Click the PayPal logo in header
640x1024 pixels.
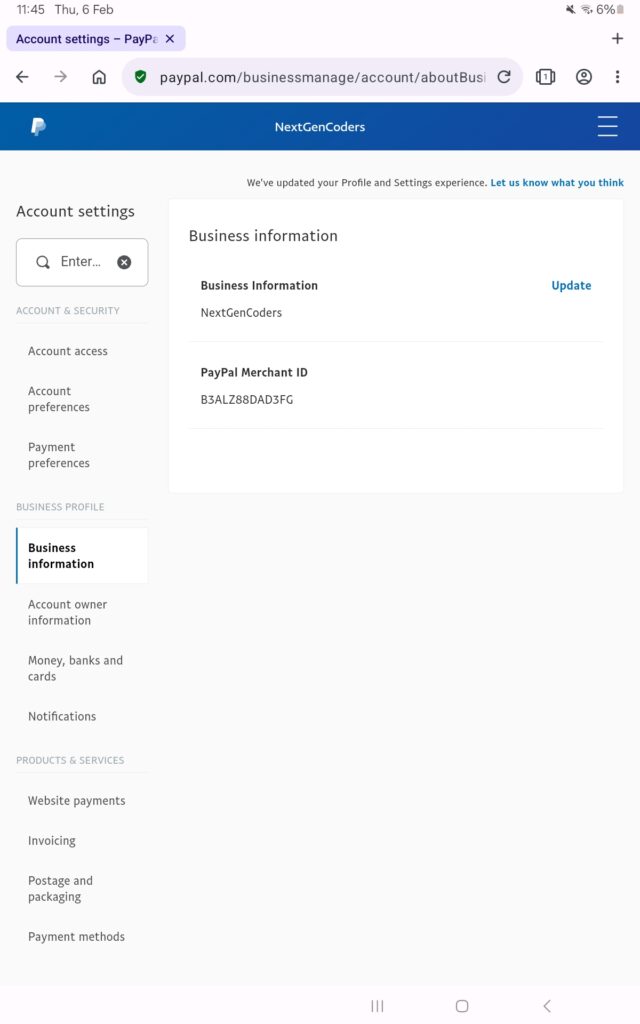click(x=38, y=127)
